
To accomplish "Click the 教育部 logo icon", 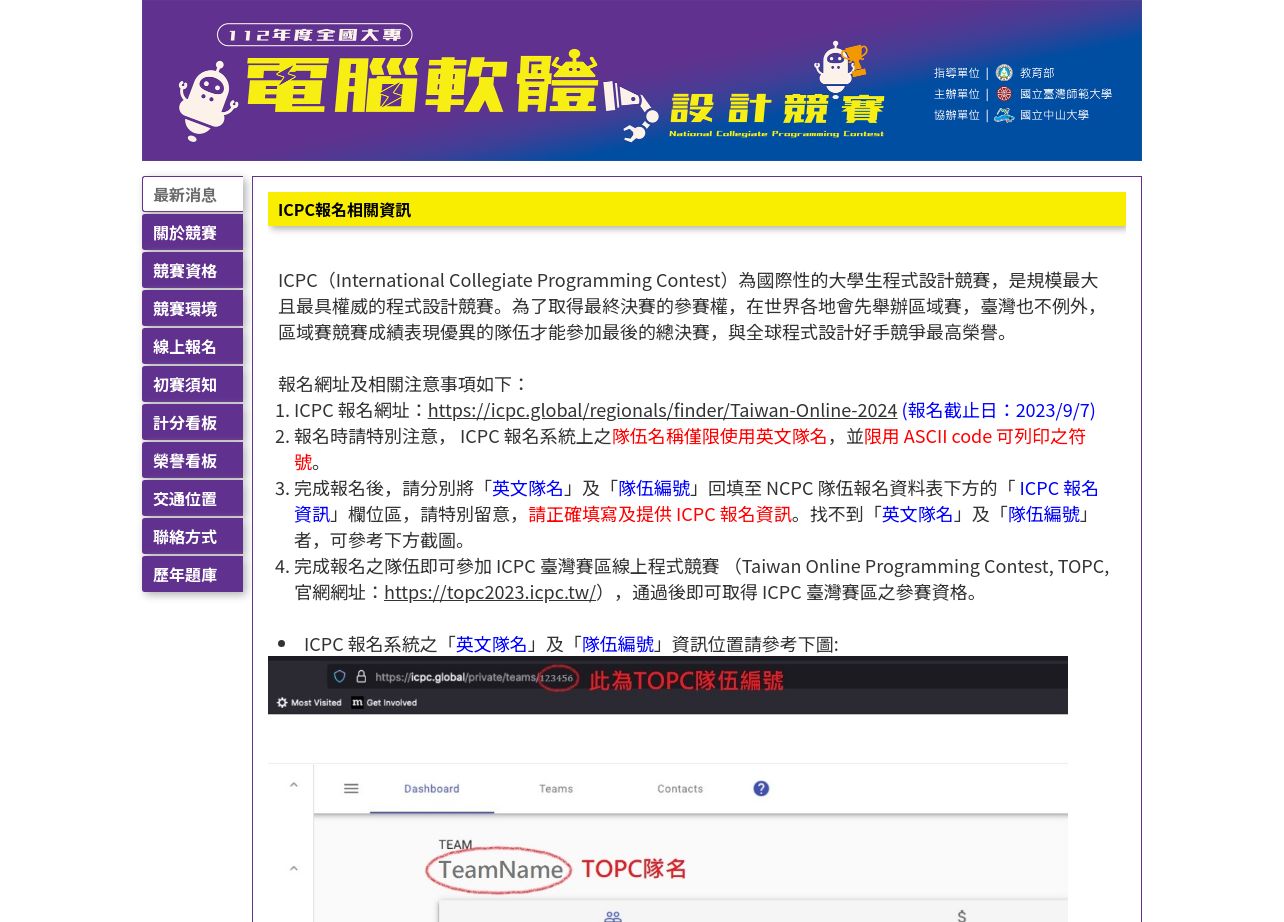I will [1004, 73].
